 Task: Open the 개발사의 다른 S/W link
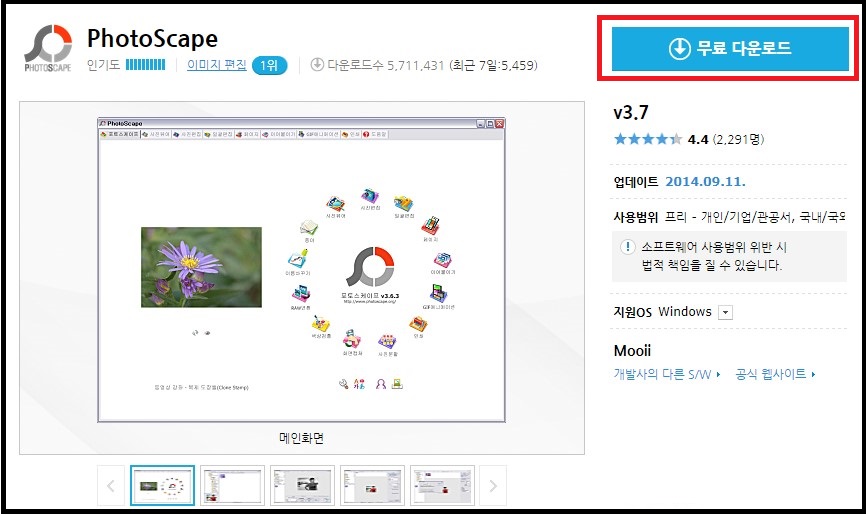pos(667,374)
